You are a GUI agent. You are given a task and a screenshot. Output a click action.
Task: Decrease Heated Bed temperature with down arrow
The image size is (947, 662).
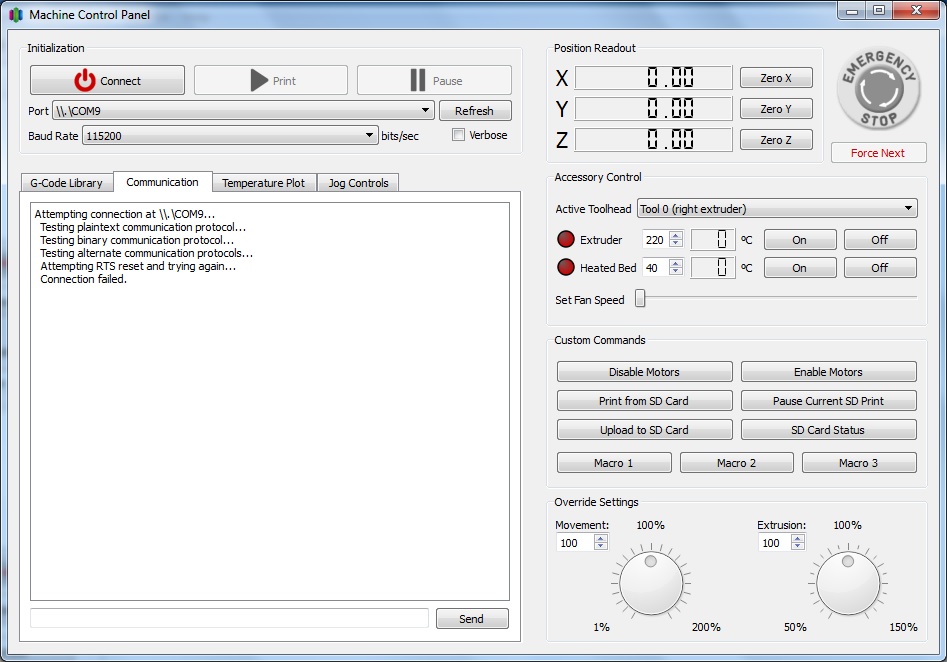[x=676, y=271]
